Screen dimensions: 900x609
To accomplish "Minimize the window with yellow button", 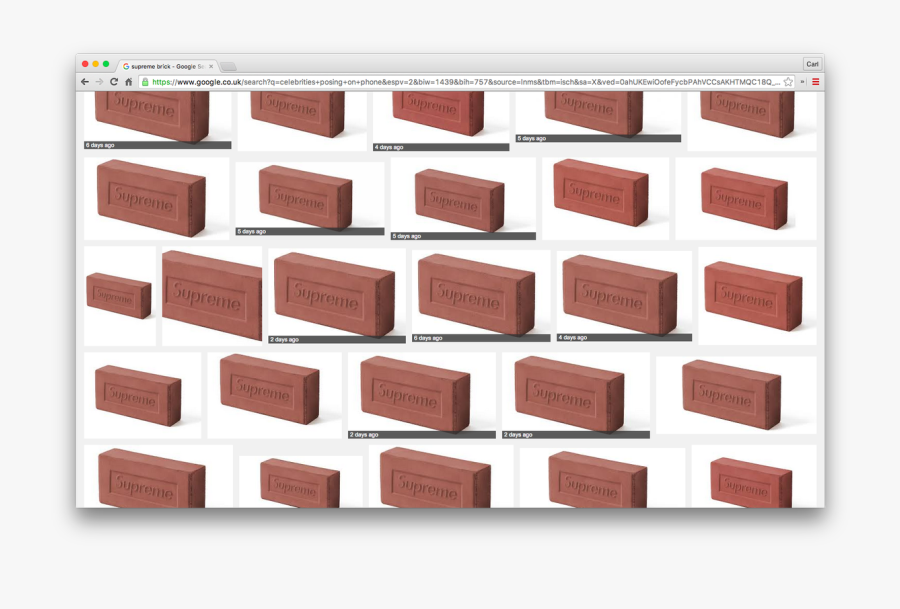I will click(x=95, y=64).
